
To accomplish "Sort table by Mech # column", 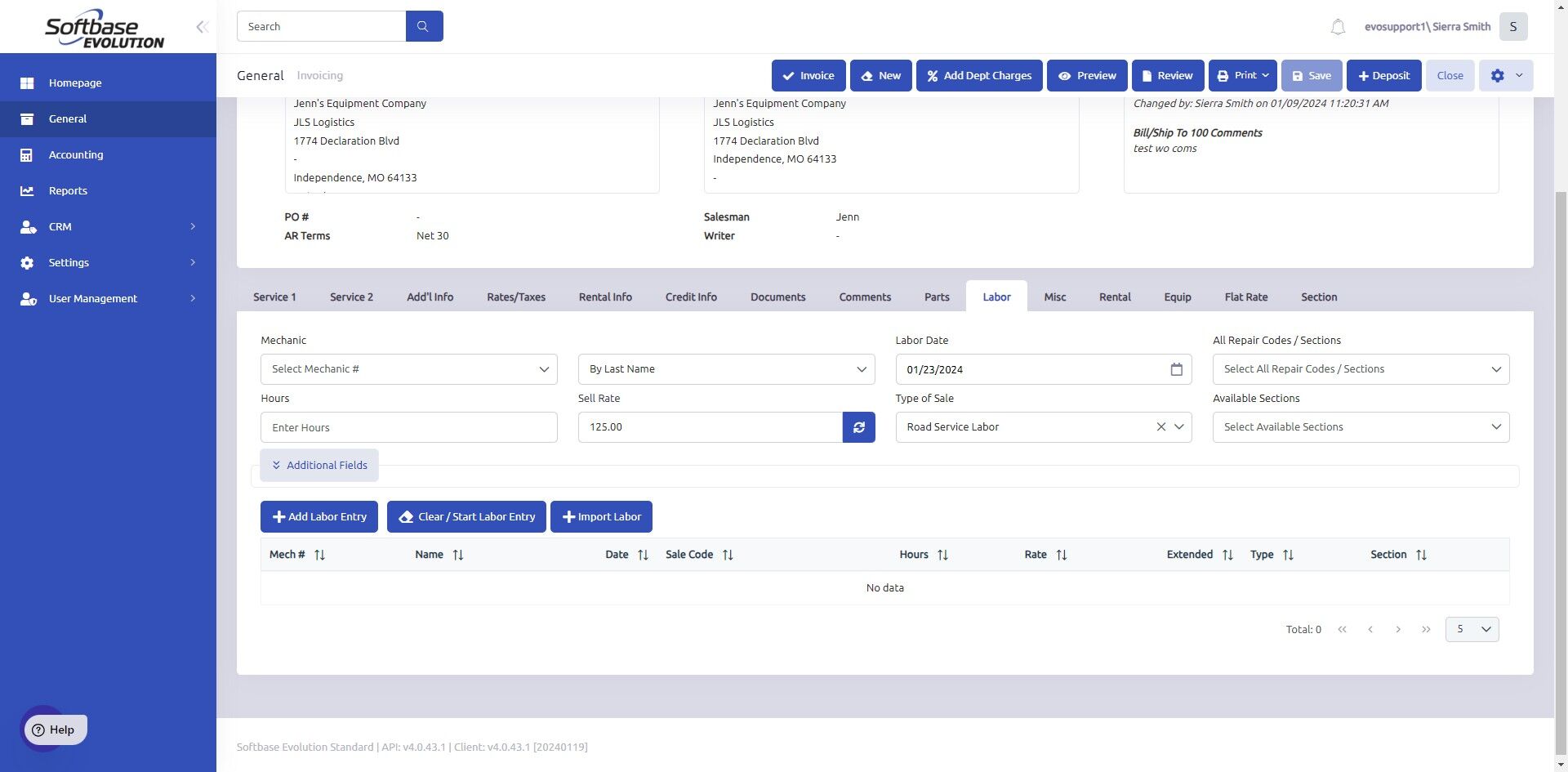I will click(x=319, y=555).
